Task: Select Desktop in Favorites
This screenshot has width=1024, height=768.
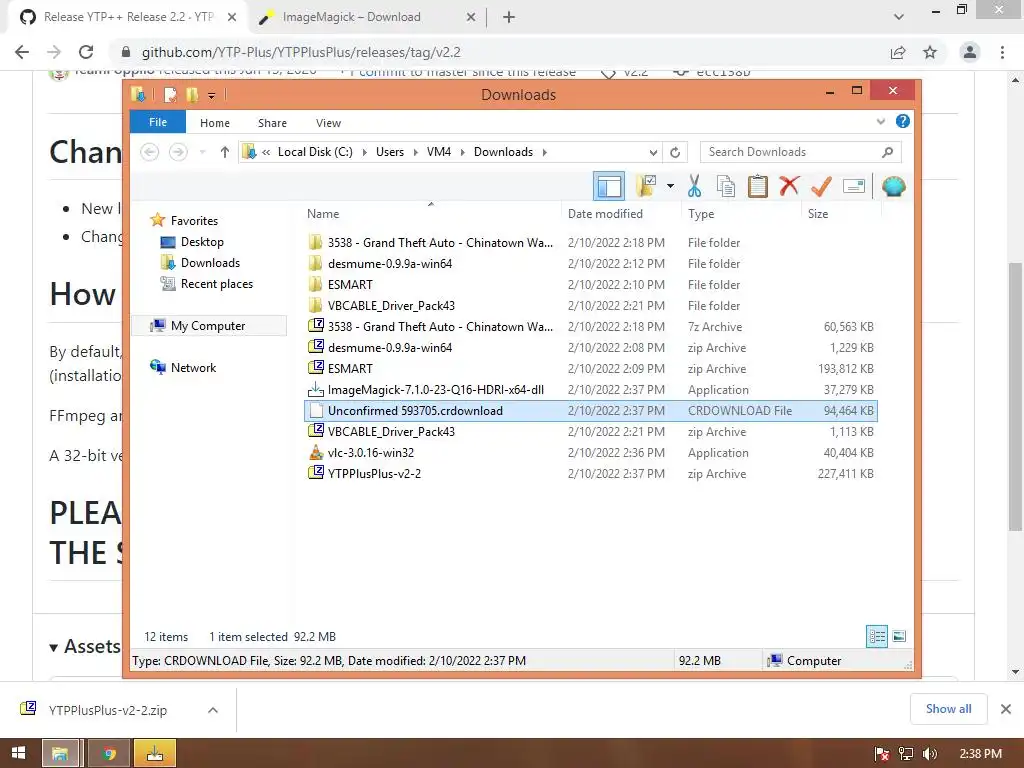Action: pyautogui.click(x=202, y=242)
